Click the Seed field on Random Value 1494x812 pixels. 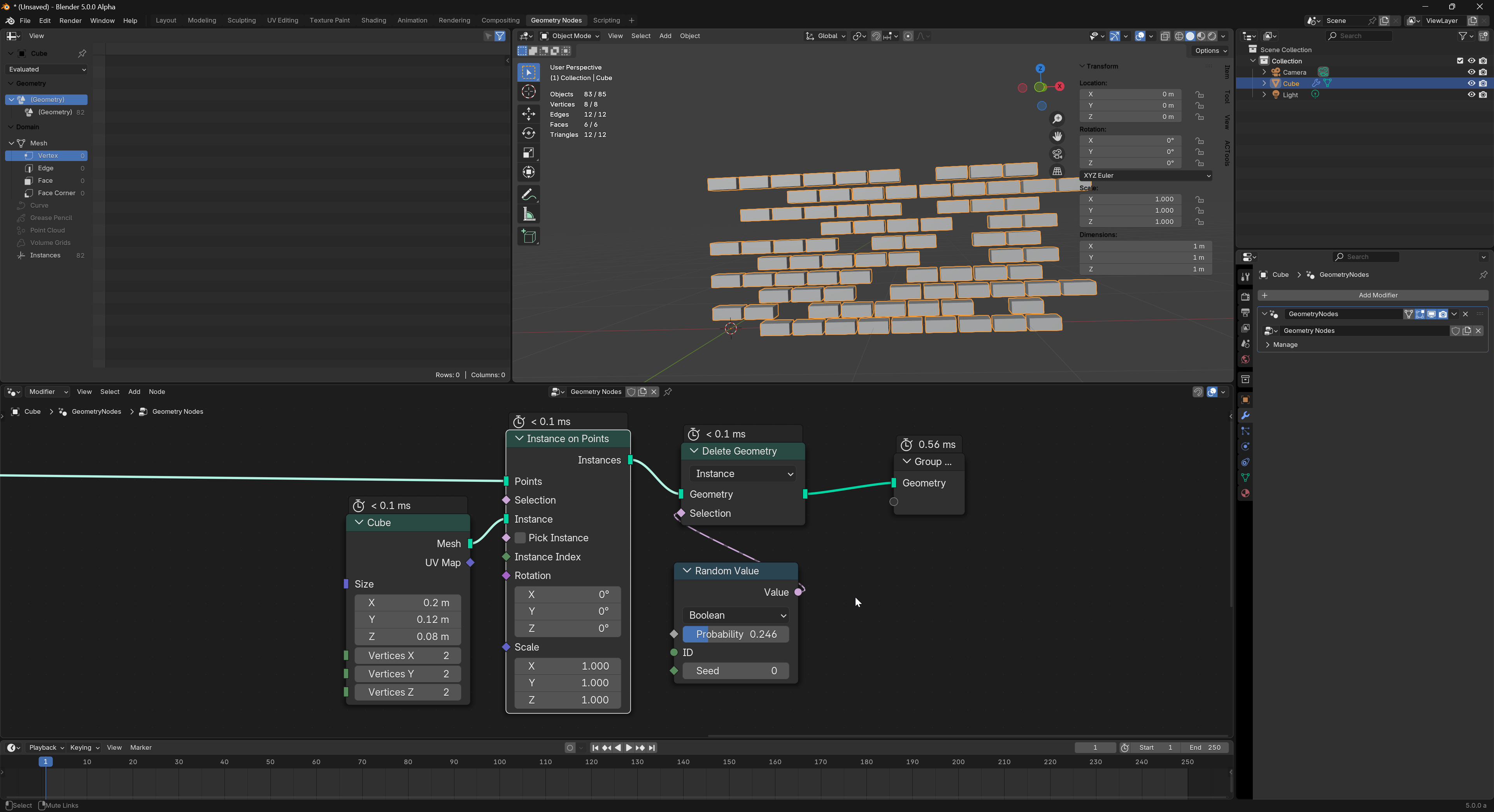(736, 671)
